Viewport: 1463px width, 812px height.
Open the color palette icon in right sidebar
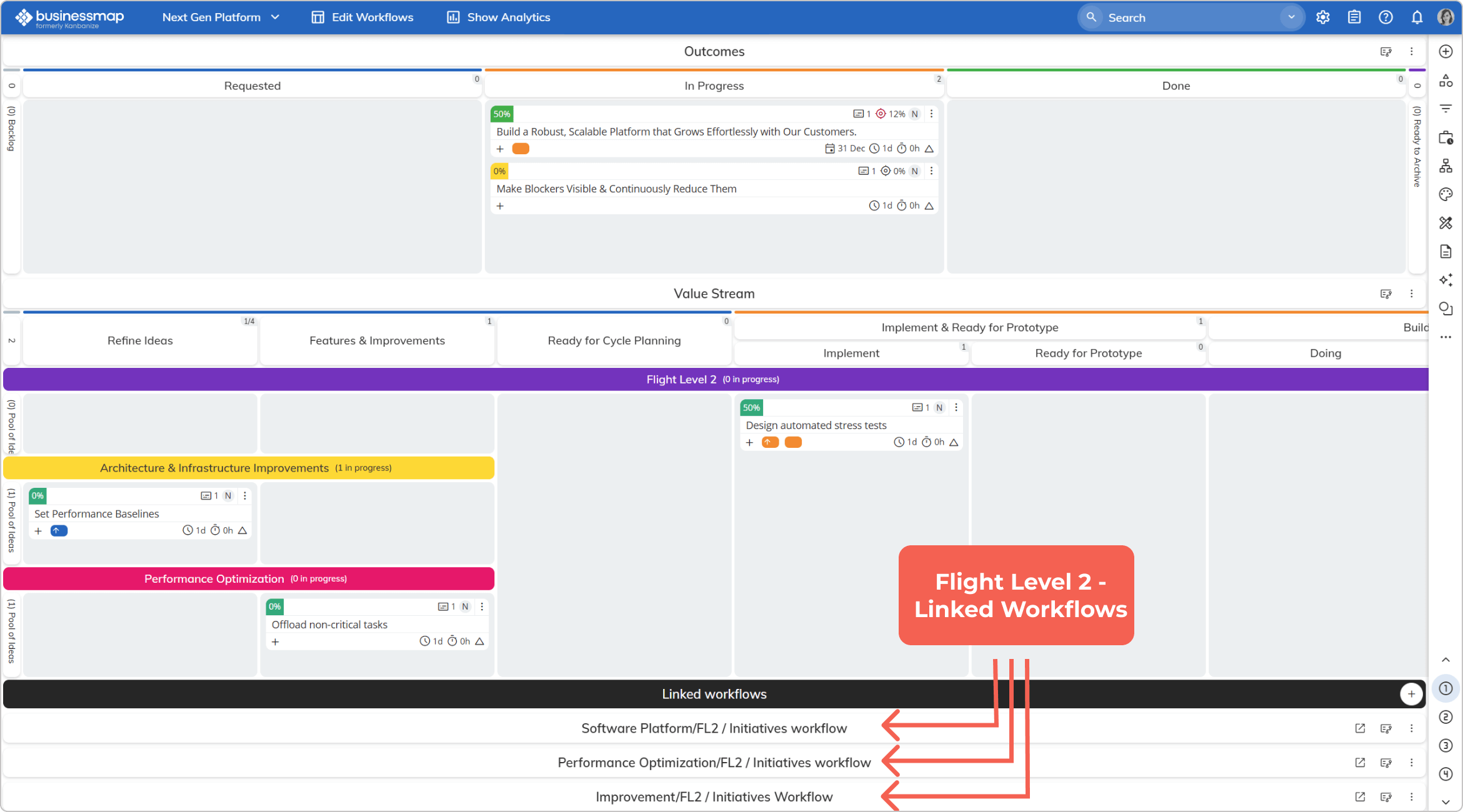tap(1446, 194)
